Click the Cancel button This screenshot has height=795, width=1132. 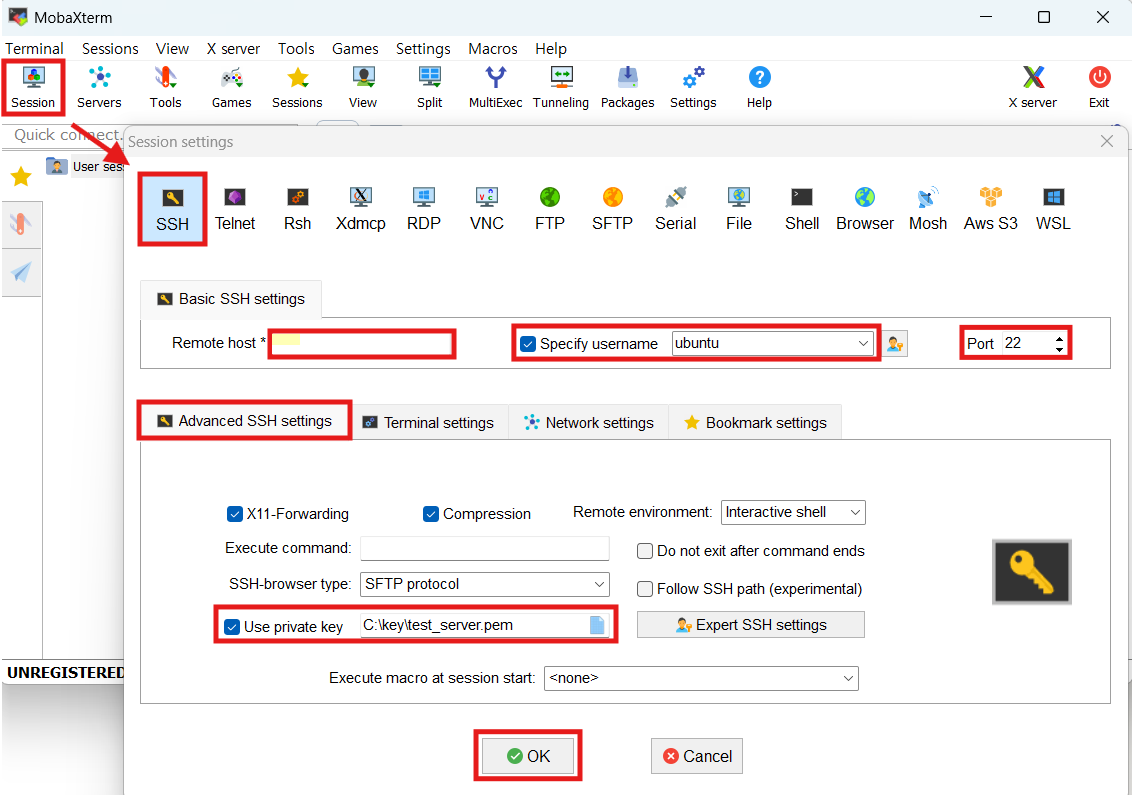pos(697,756)
